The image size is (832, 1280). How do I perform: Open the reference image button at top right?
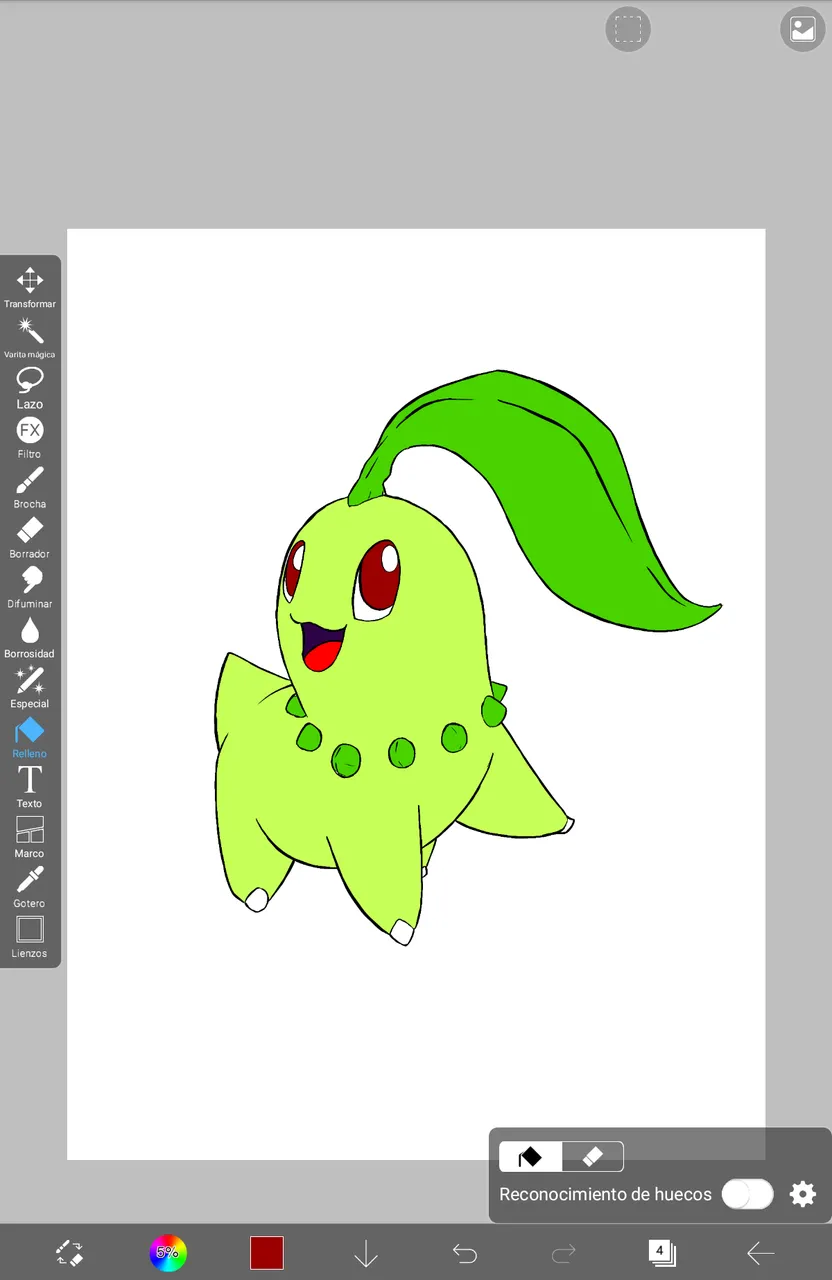(803, 29)
